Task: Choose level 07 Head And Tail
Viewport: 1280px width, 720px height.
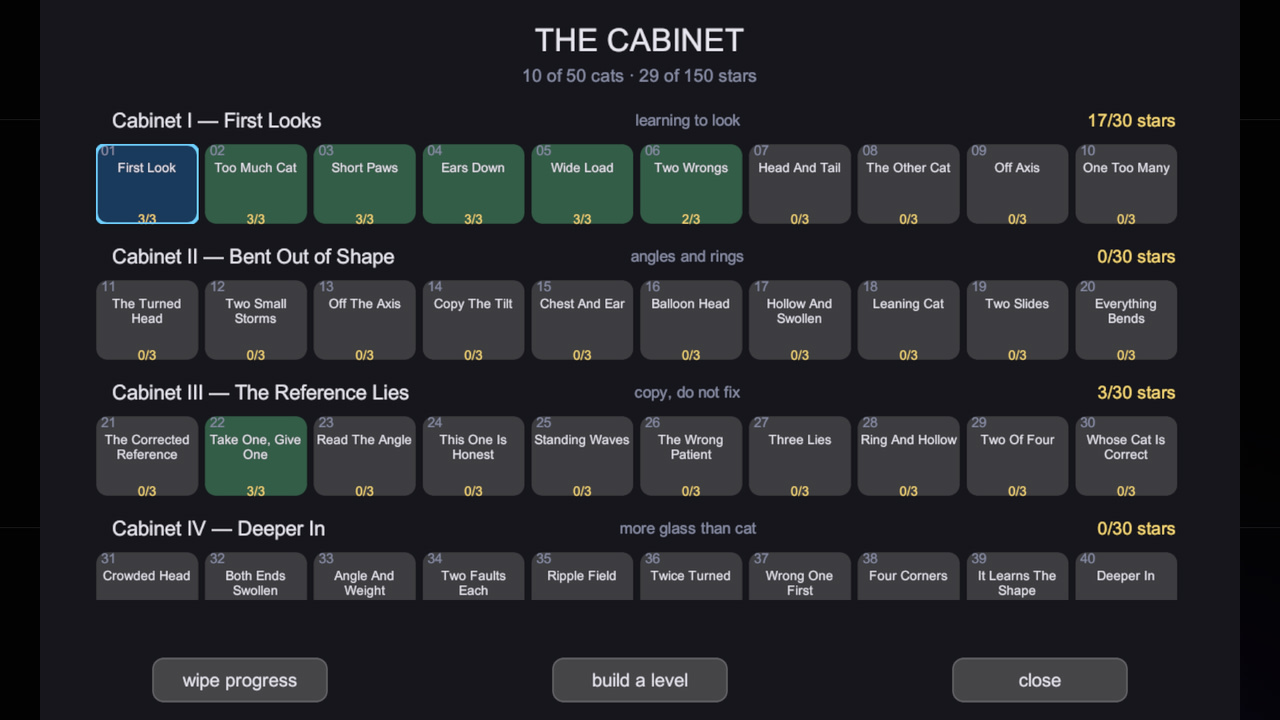Action: (800, 184)
